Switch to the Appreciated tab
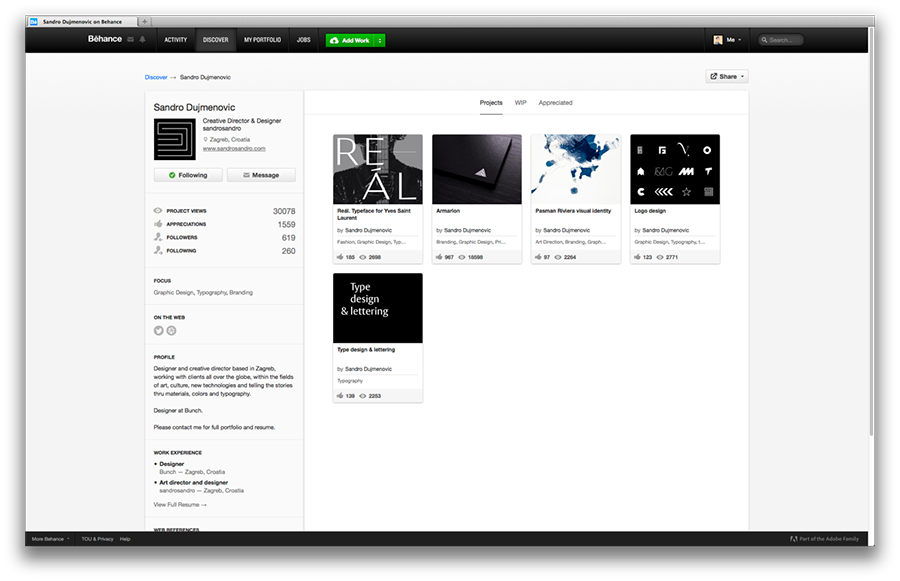 (555, 103)
